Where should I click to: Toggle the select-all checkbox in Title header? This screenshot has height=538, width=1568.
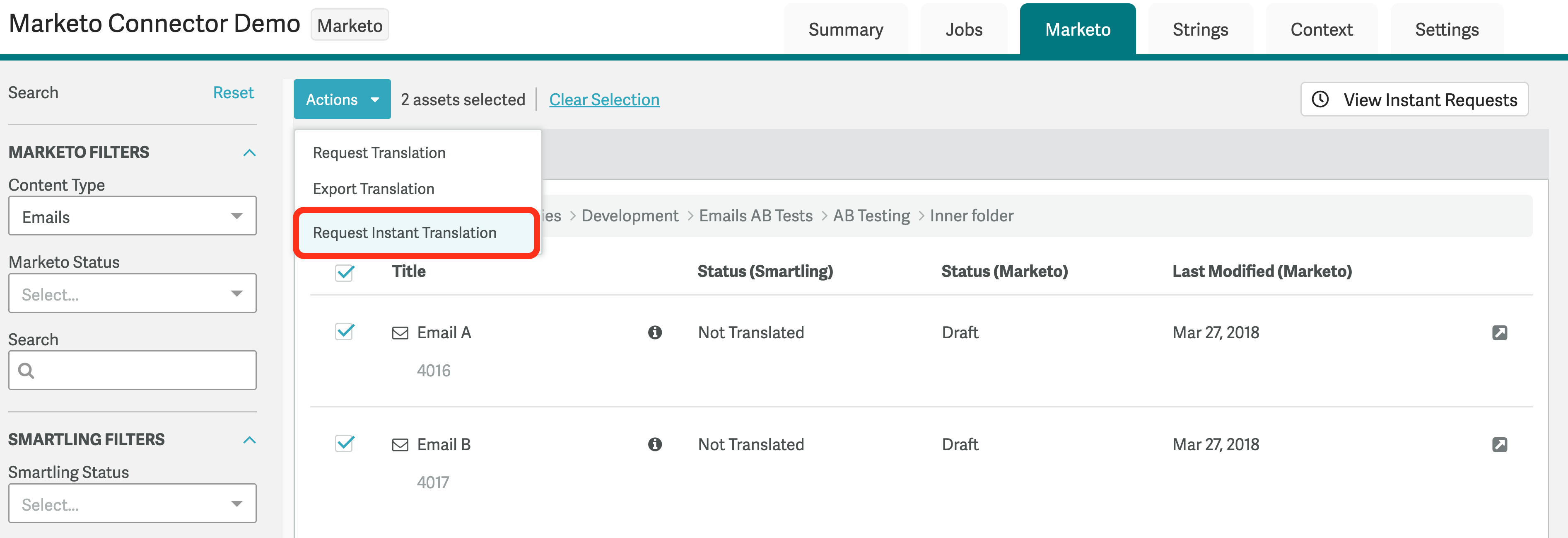click(x=345, y=272)
